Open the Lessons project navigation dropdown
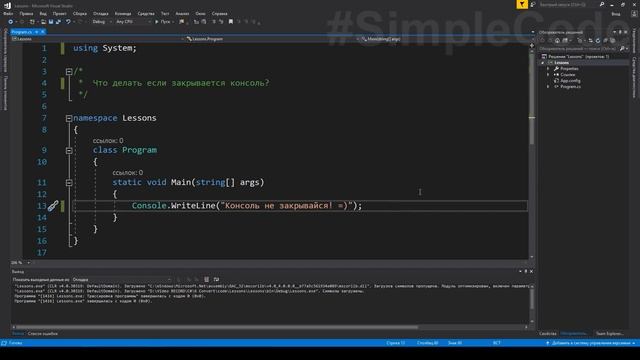Viewport: 640px width, 360px height. (x=97, y=39)
